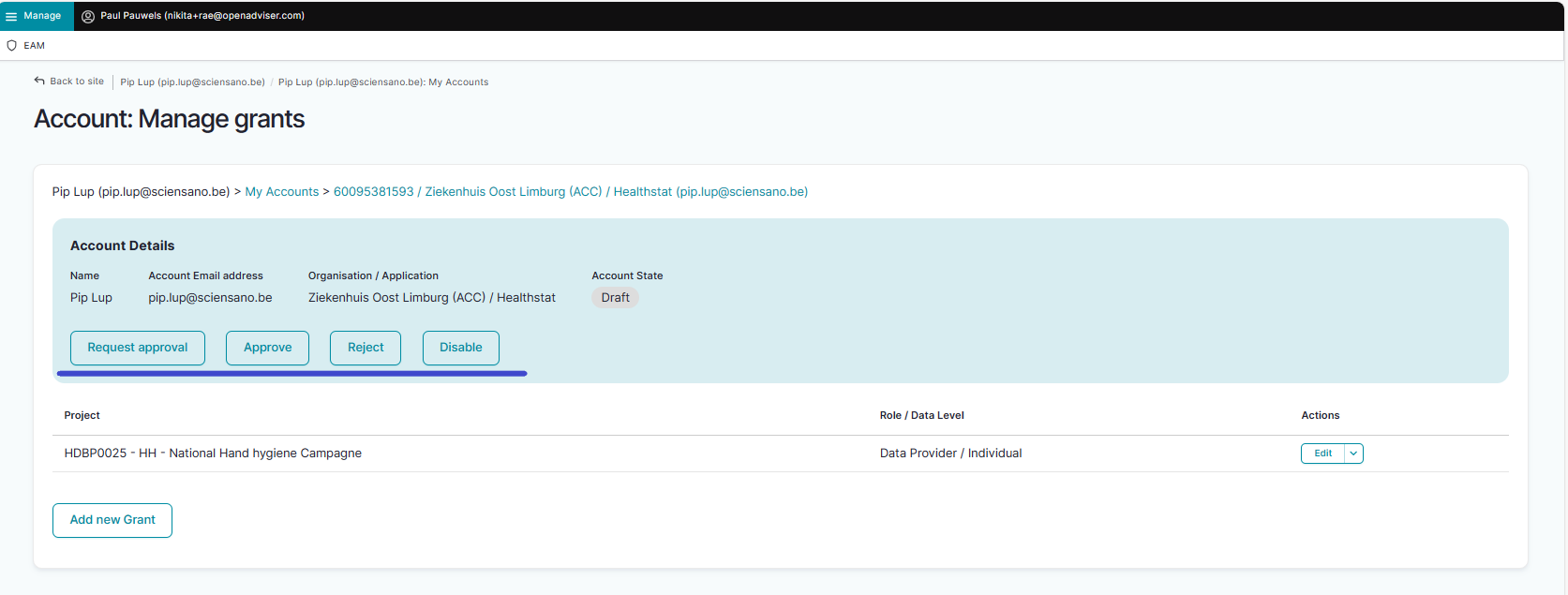The width and height of the screenshot is (1568, 595).
Task: Expand the dropdown arrow beside Edit
Action: [x=1353, y=454]
